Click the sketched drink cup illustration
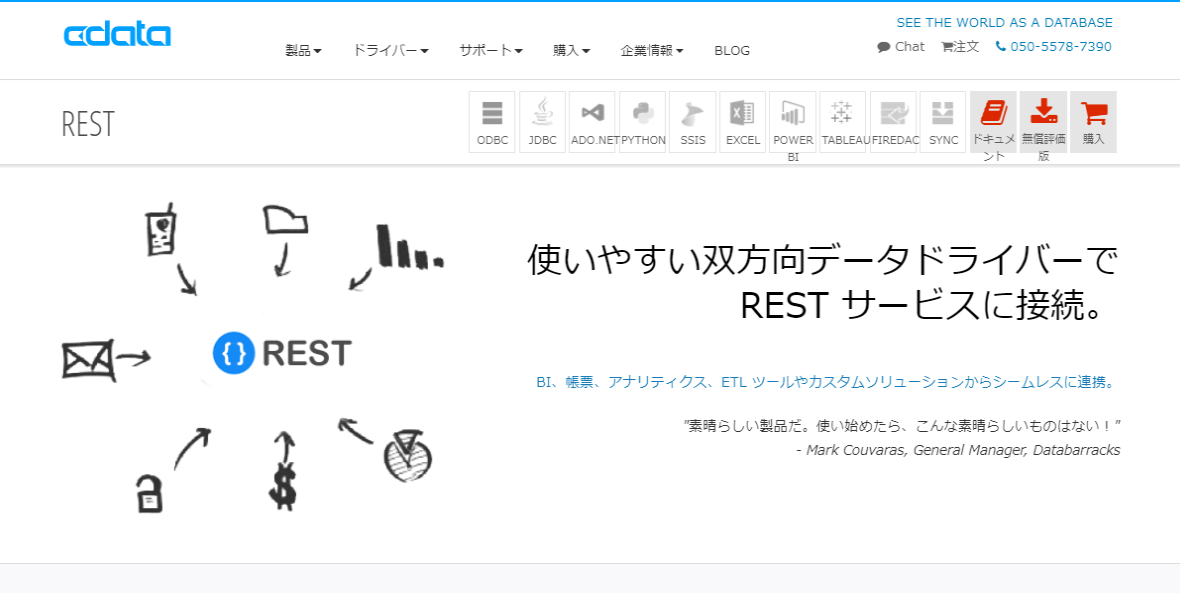1180x593 pixels. 160,231
